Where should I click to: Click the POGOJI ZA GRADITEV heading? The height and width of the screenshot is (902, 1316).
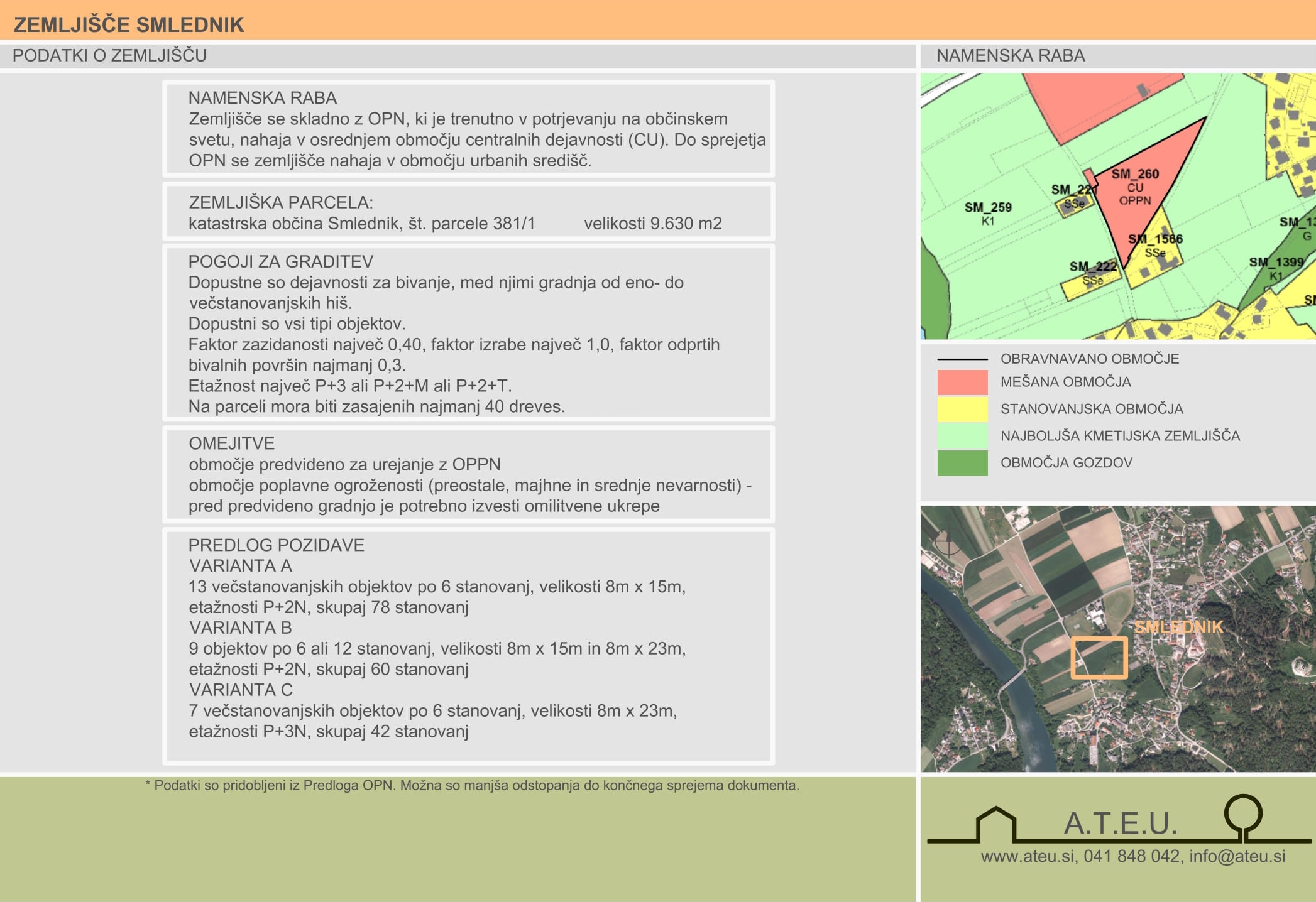pos(281,261)
